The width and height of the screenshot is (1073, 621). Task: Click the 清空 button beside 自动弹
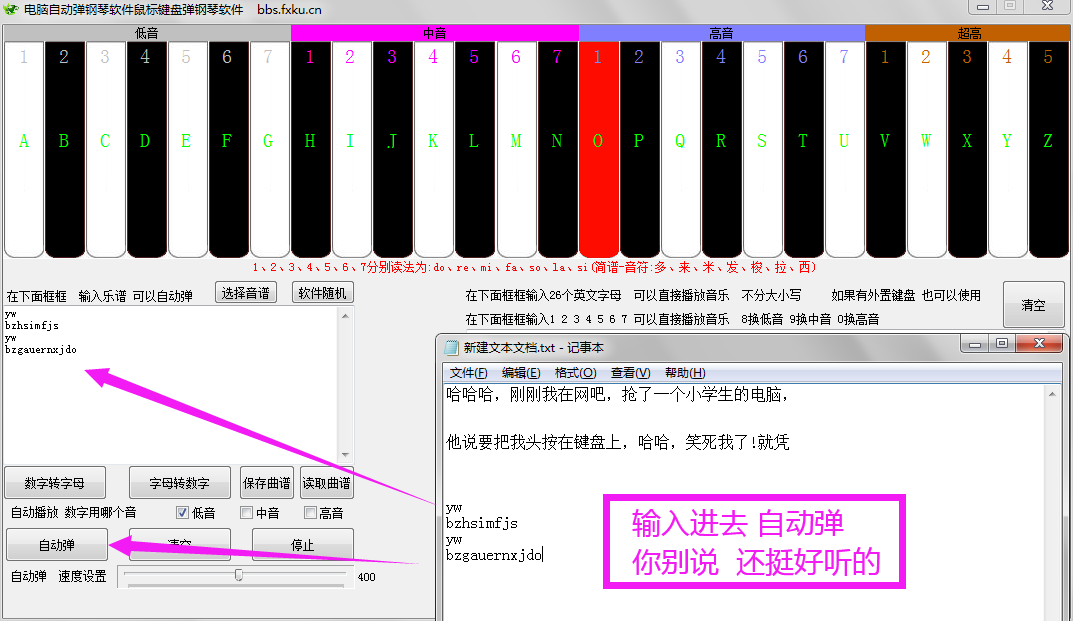coord(179,545)
